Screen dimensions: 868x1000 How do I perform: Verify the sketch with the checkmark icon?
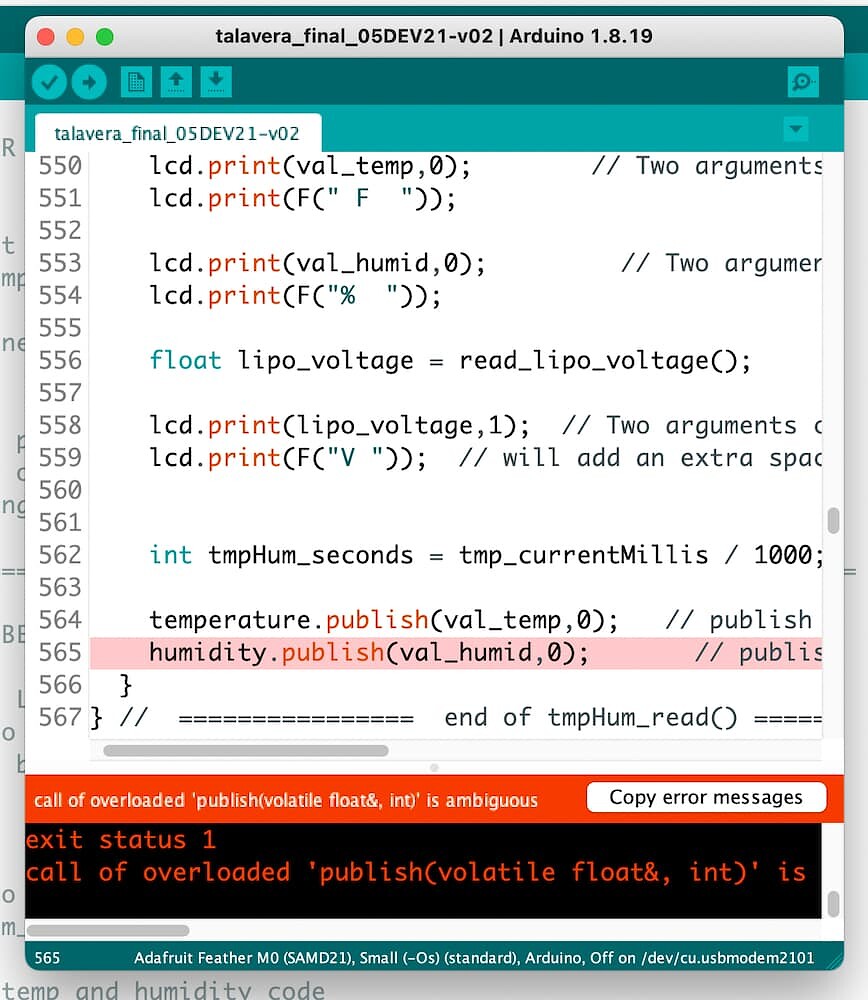(x=48, y=82)
